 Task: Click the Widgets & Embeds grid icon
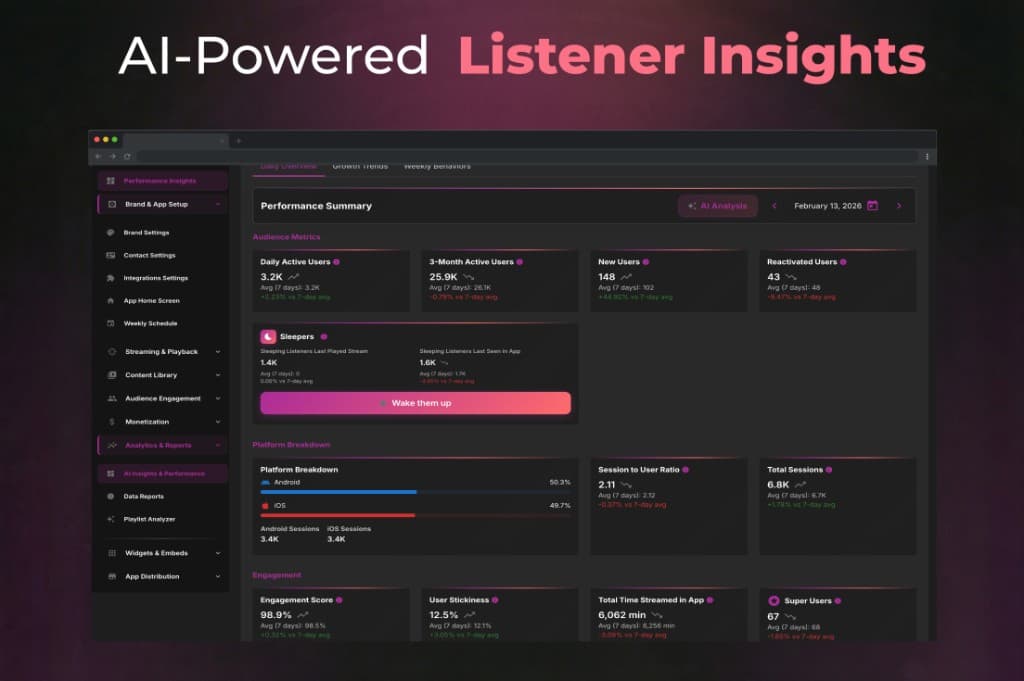(x=112, y=553)
